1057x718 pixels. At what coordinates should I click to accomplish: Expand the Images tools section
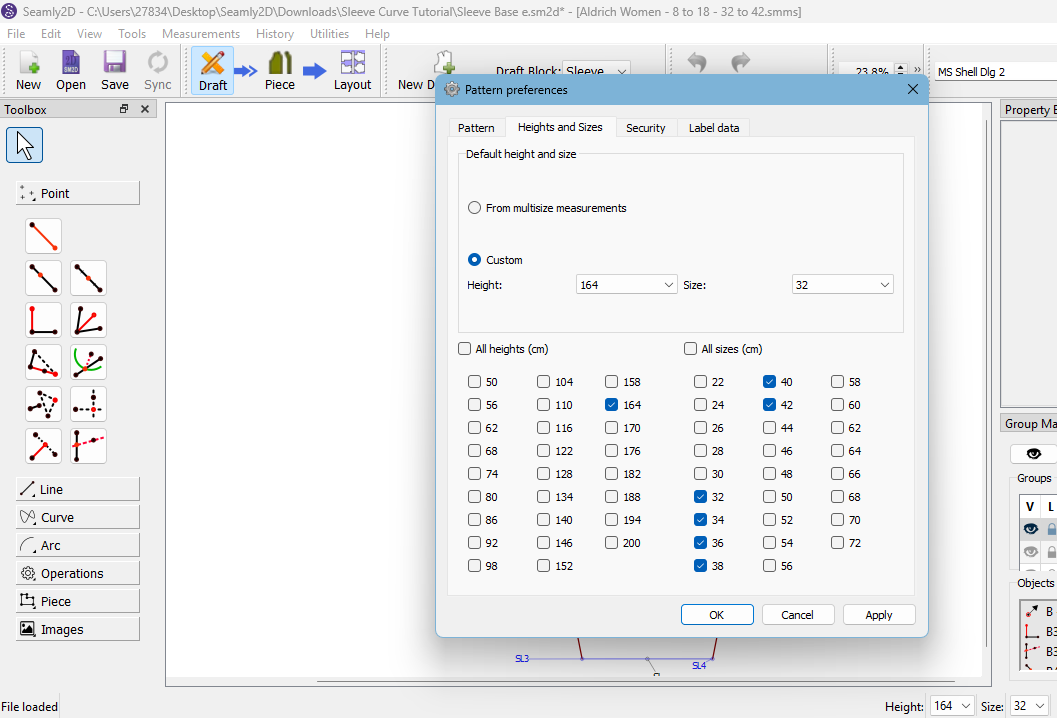78,629
